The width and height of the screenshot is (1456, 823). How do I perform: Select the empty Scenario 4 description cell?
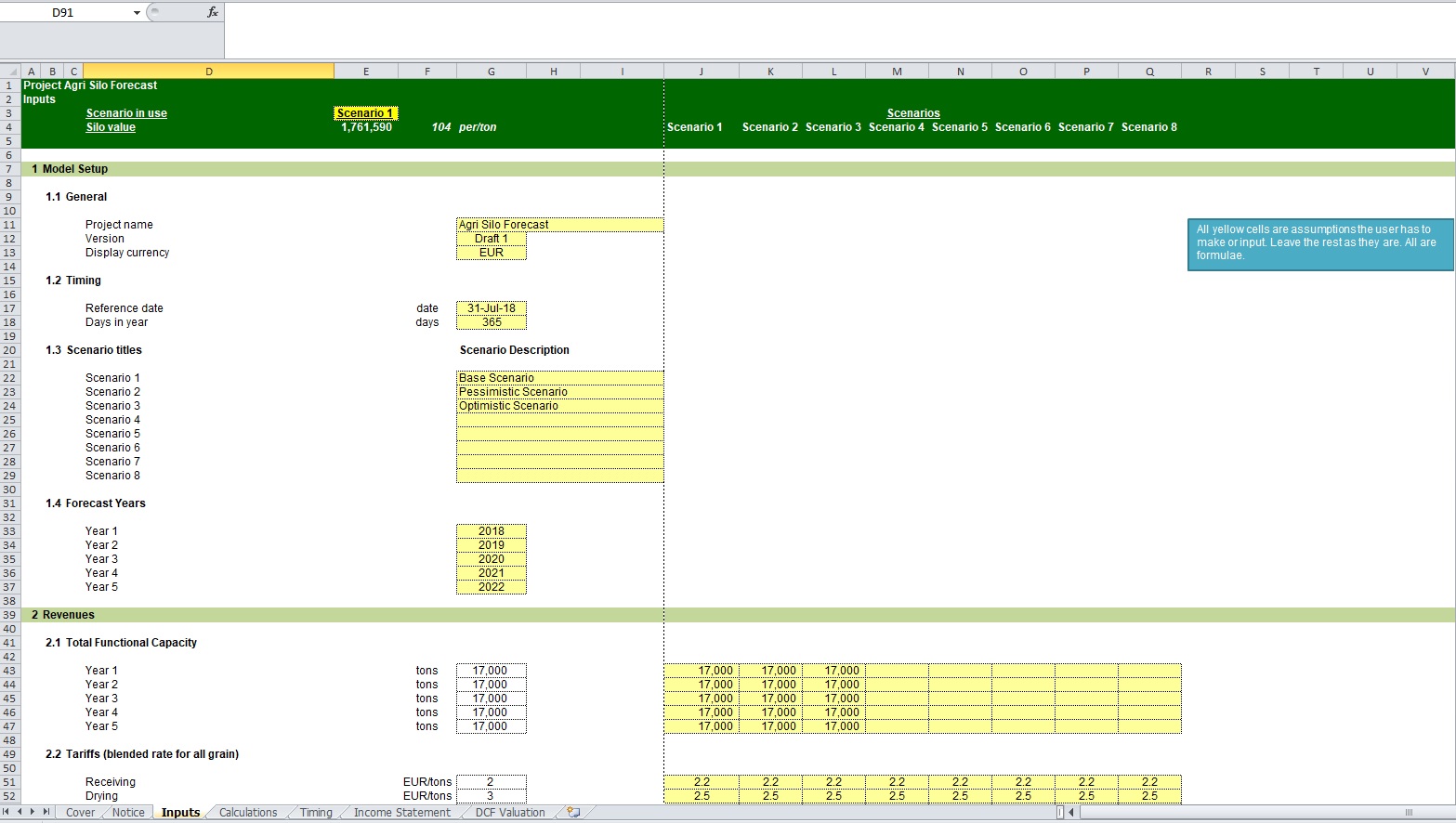[560, 420]
